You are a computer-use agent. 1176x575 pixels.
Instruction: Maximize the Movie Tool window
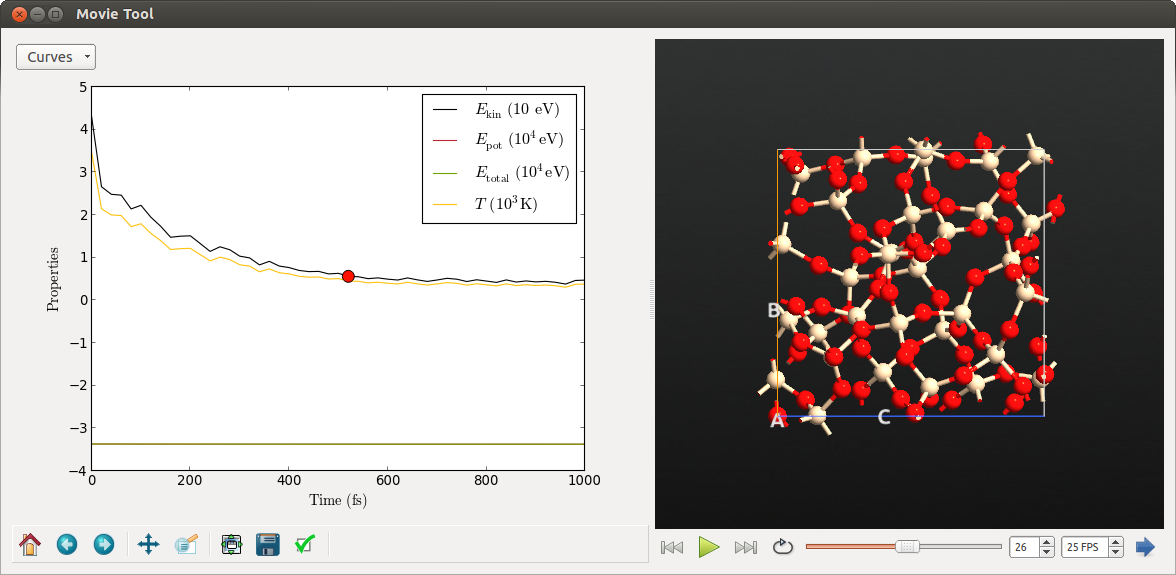pos(55,13)
